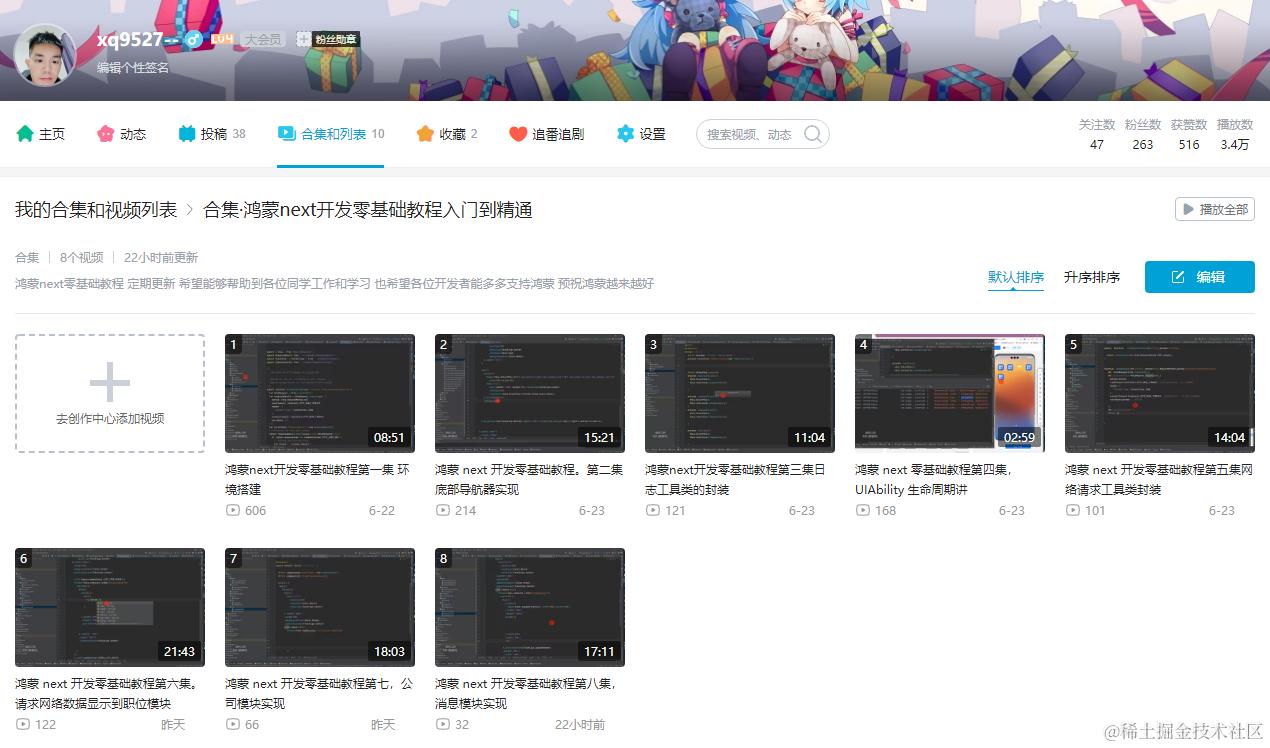Open title 第七 公司模块实现
Screen dimensions: 1270x748
tap(321, 693)
